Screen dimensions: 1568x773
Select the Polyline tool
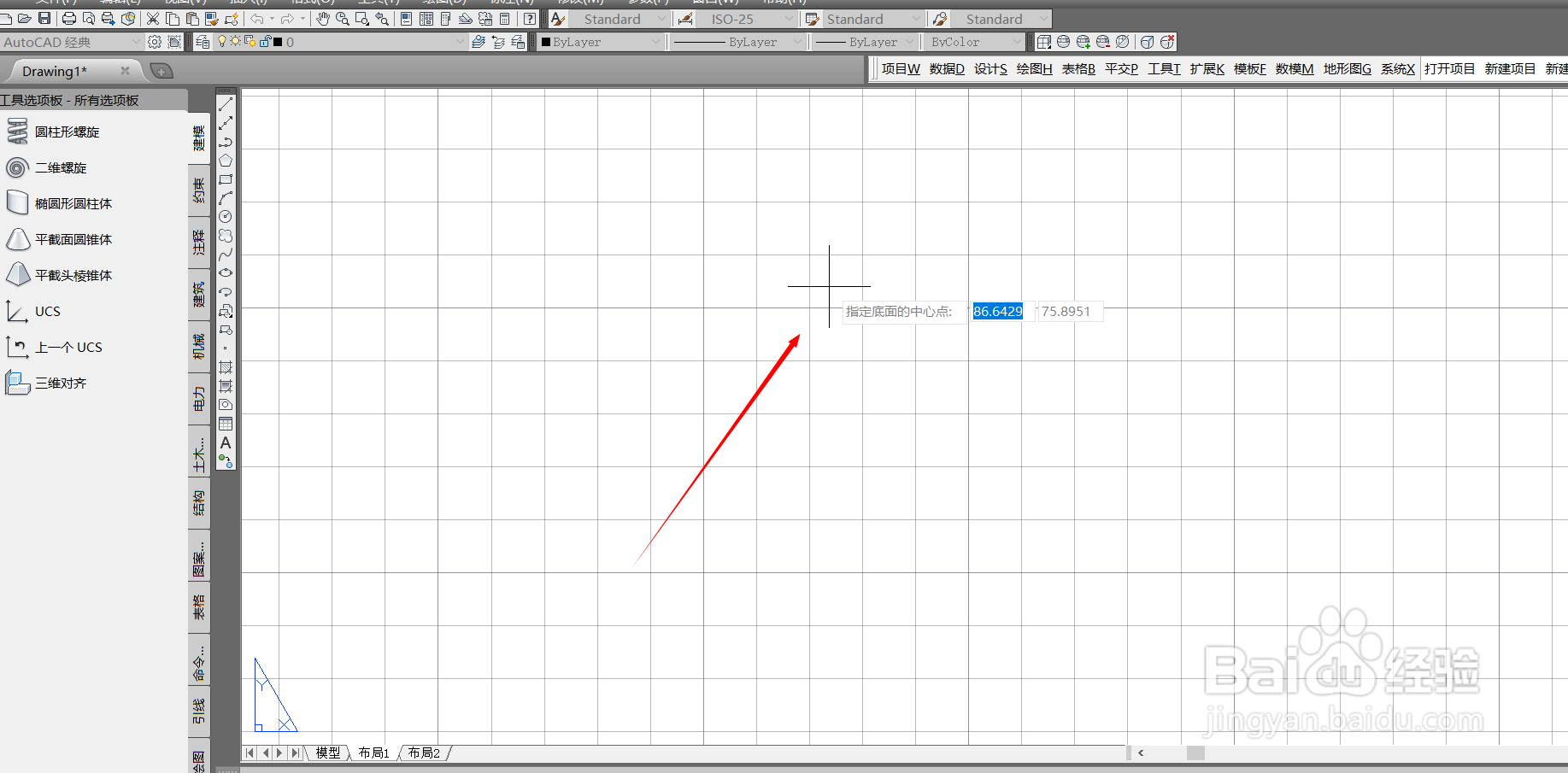point(226,142)
